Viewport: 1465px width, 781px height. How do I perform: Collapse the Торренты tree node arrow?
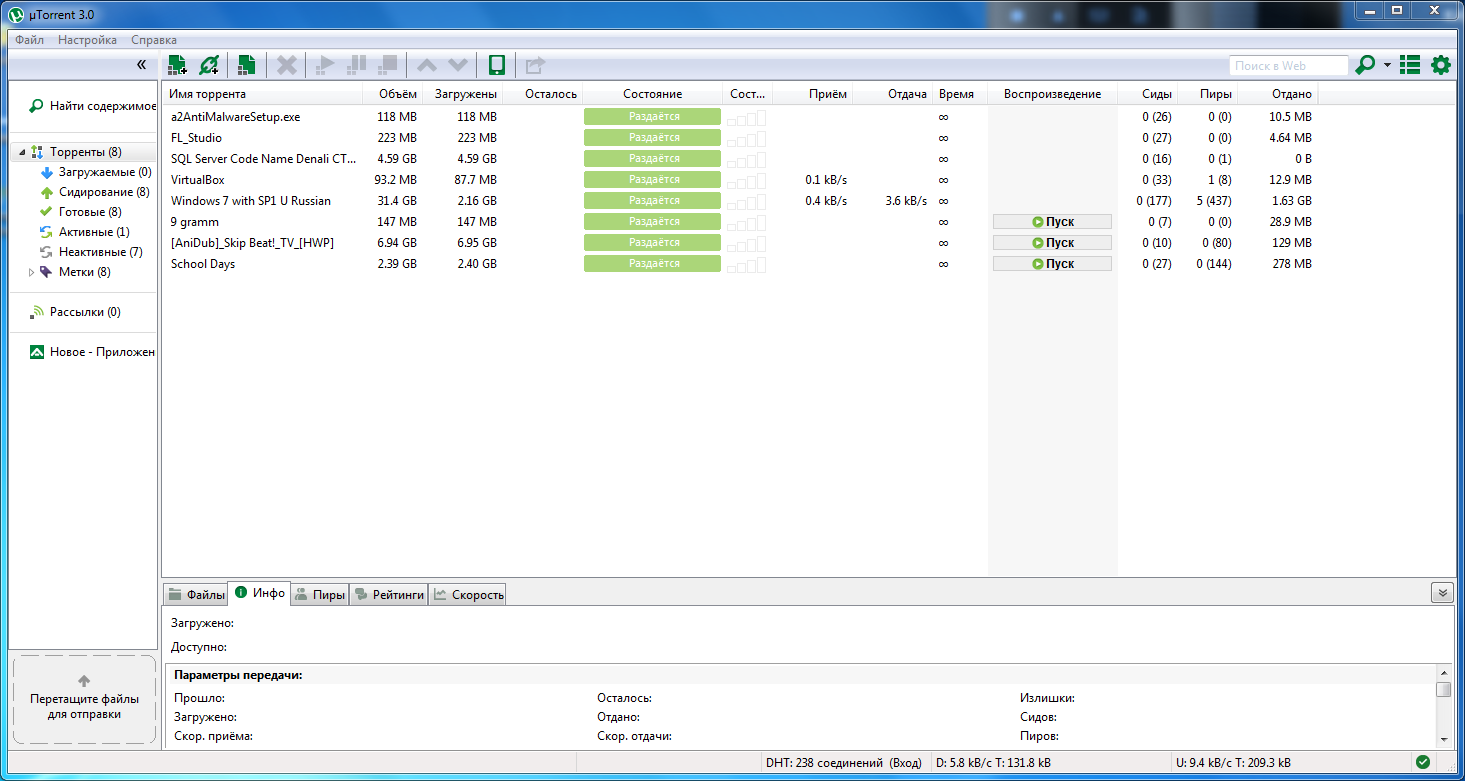[20, 153]
